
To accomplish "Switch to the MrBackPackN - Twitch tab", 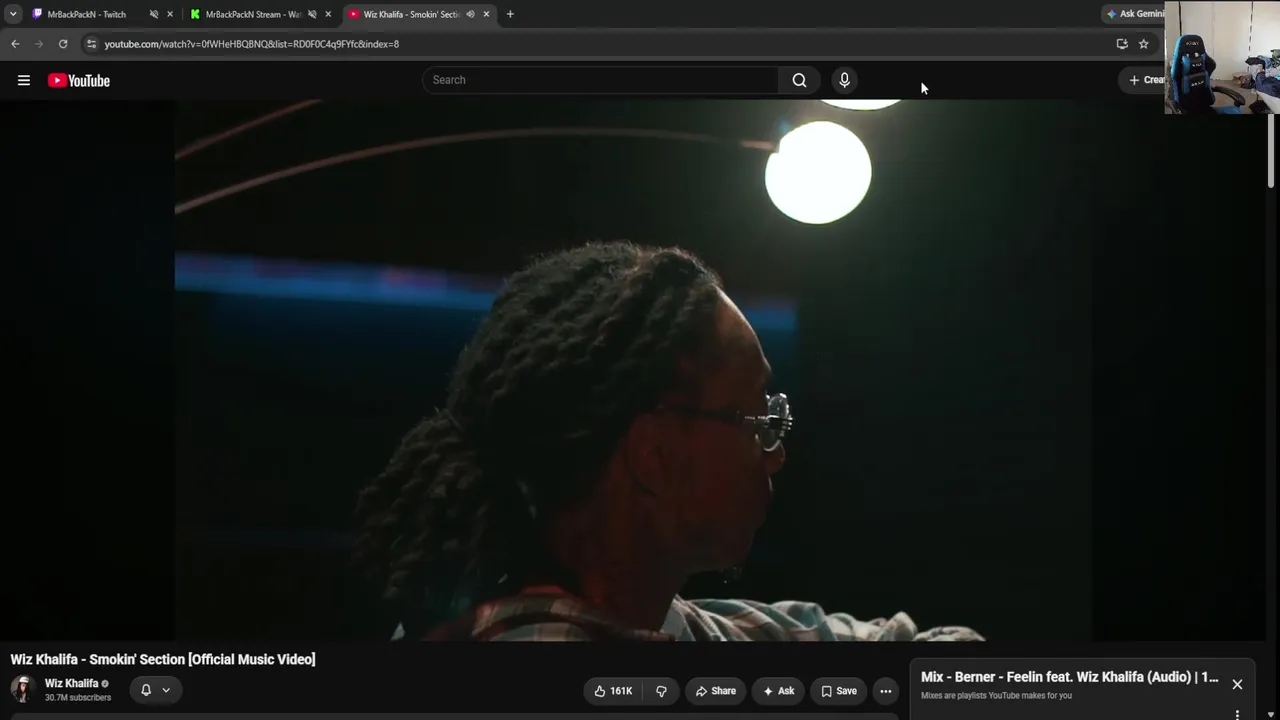I will coord(87,14).
